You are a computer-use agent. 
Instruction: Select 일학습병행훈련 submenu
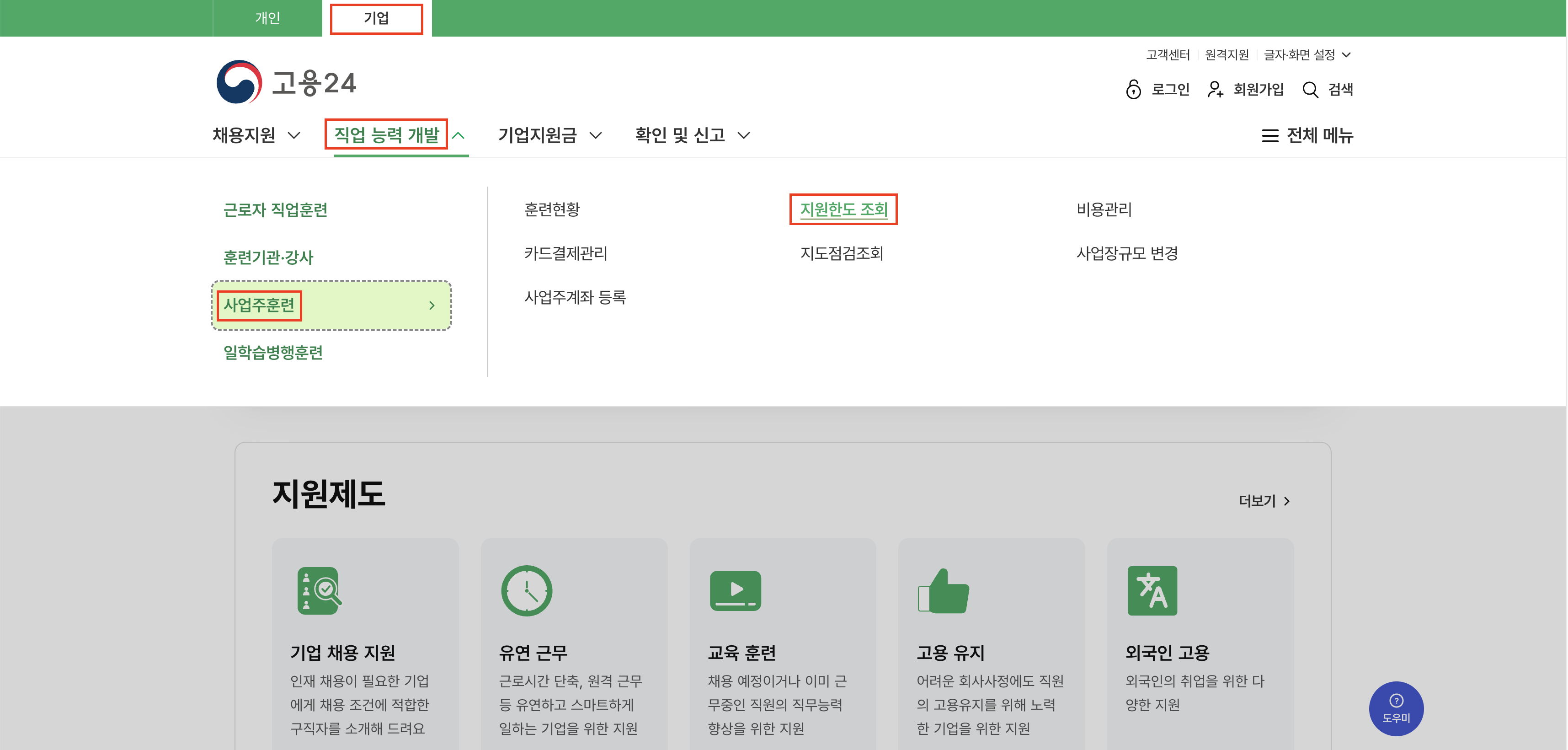click(x=273, y=353)
